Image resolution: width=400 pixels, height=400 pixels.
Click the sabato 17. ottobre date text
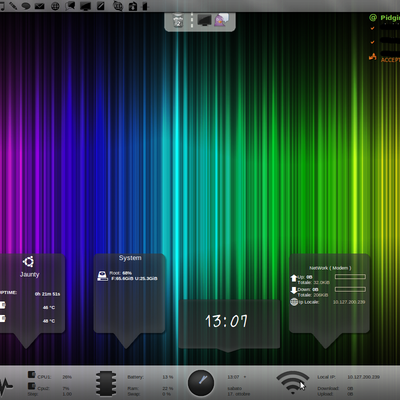point(238,391)
